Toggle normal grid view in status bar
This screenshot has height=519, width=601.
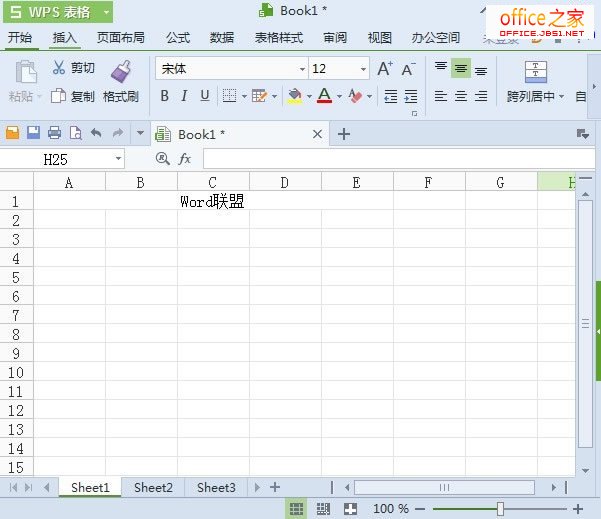point(296,509)
